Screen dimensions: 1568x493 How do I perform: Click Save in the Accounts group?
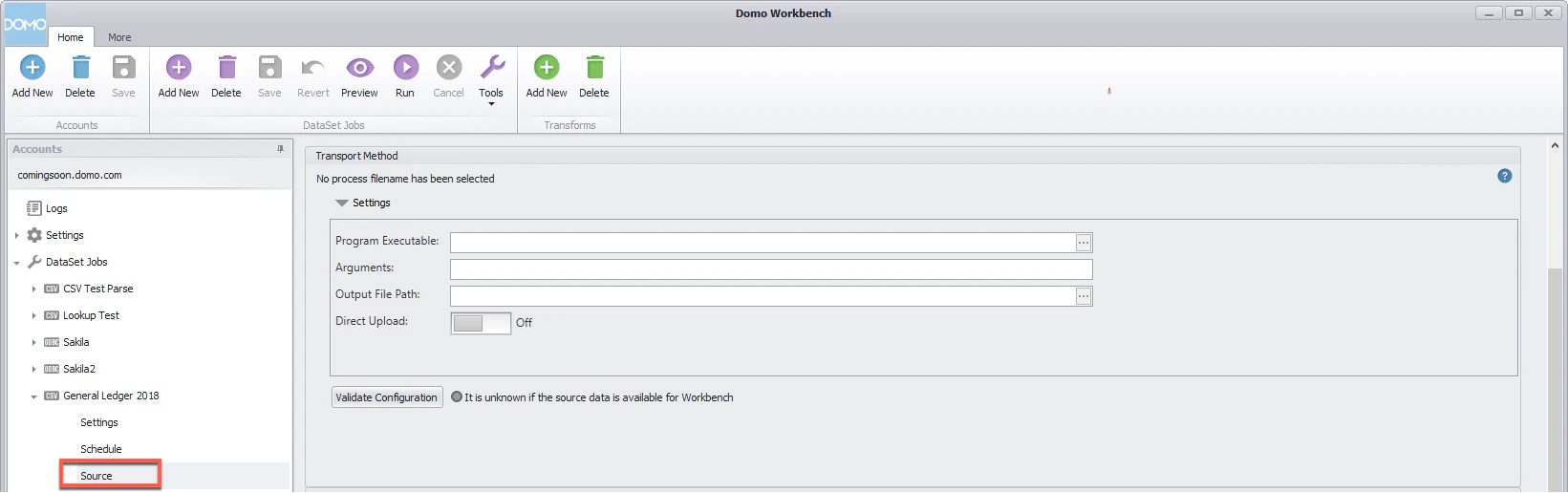(x=123, y=76)
